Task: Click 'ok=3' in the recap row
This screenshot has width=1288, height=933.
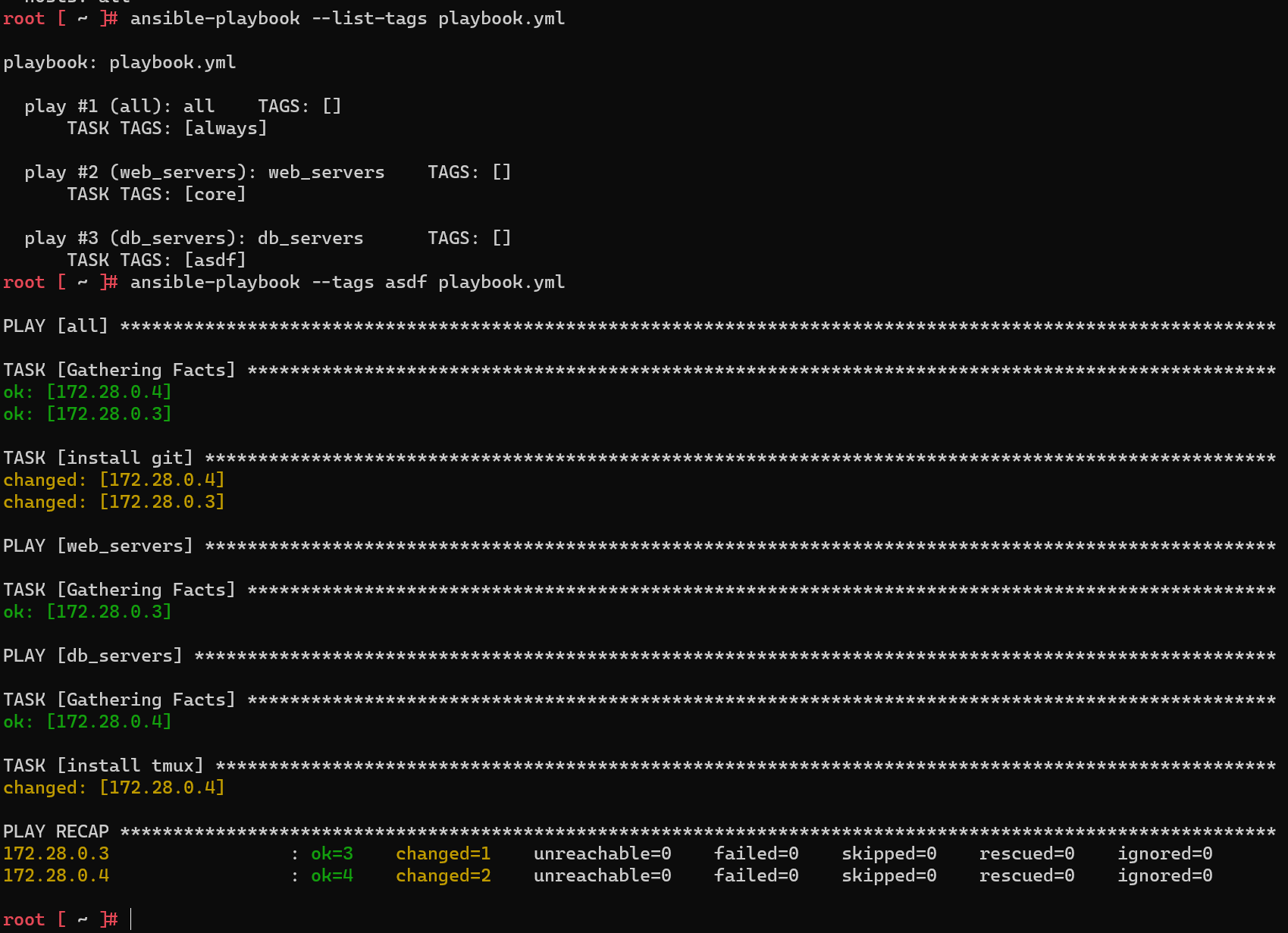Action: click(x=332, y=853)
